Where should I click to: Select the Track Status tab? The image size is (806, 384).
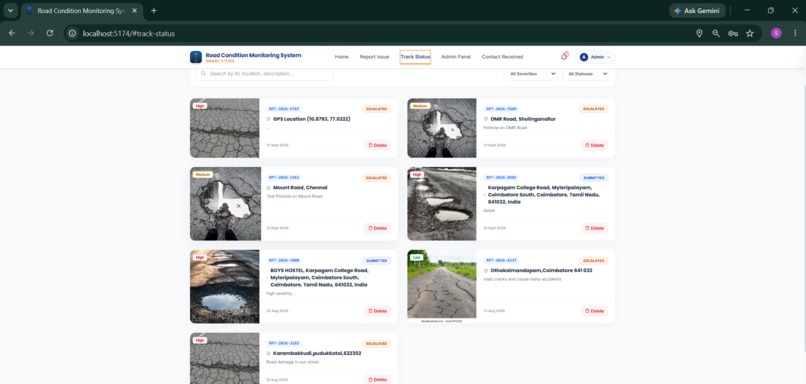415,57
